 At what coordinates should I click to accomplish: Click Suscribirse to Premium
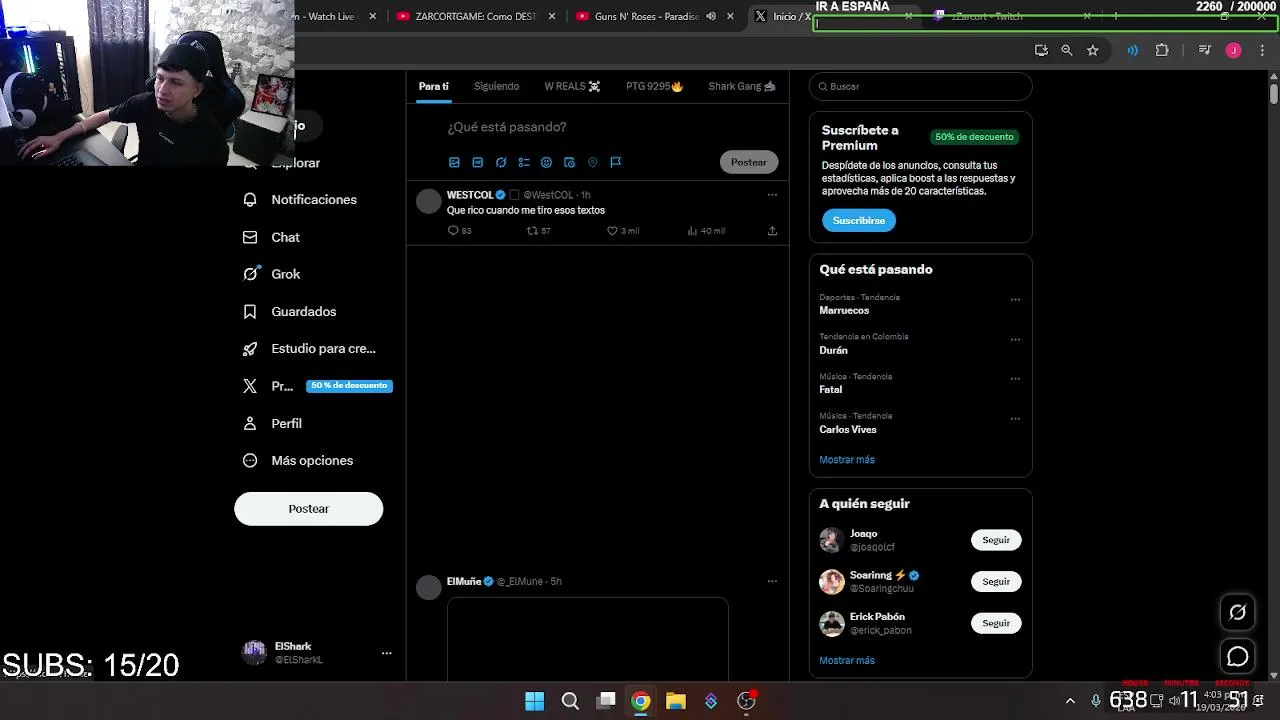click(859, 220)
